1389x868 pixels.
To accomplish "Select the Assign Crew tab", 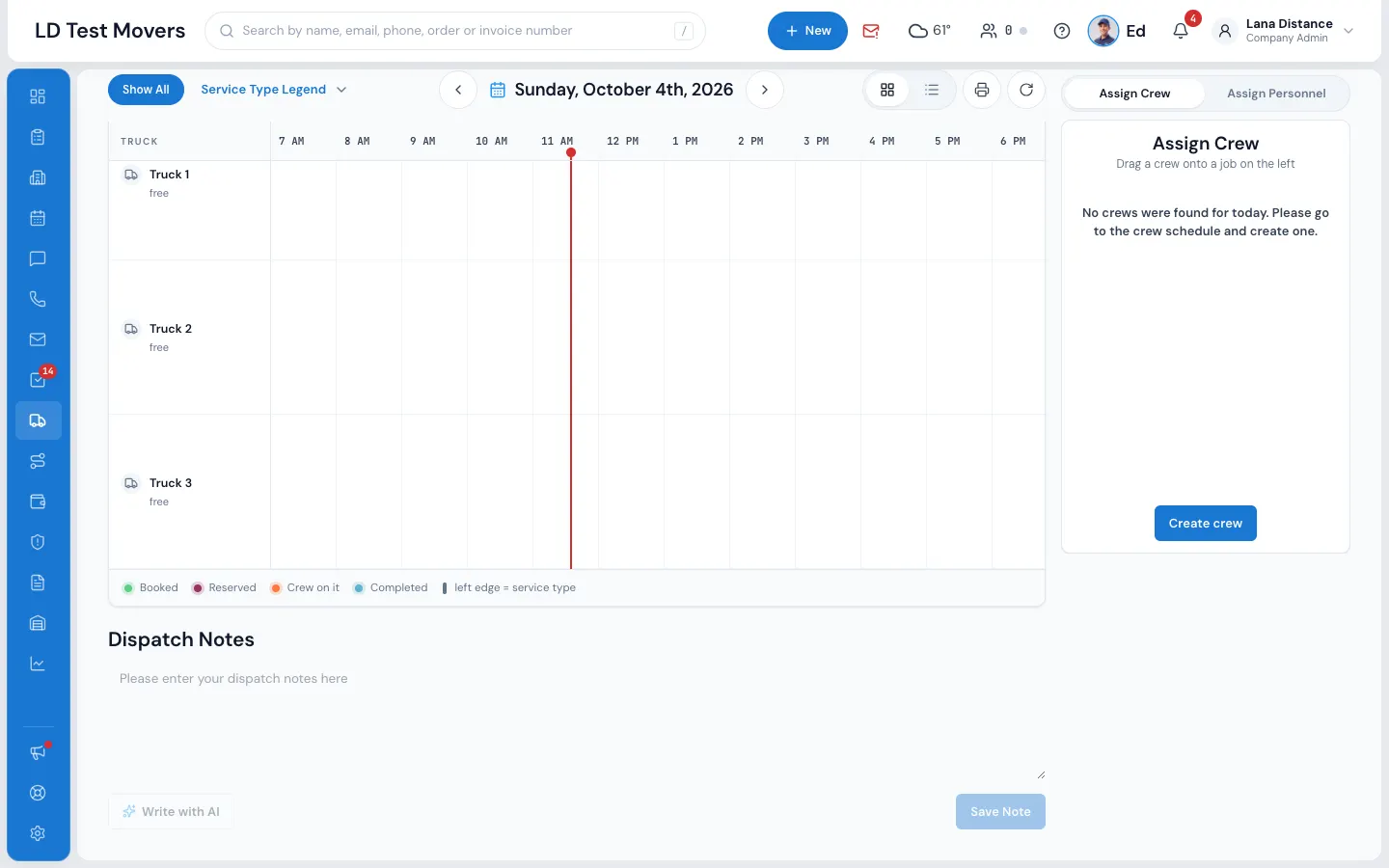I will [1134, 94].
